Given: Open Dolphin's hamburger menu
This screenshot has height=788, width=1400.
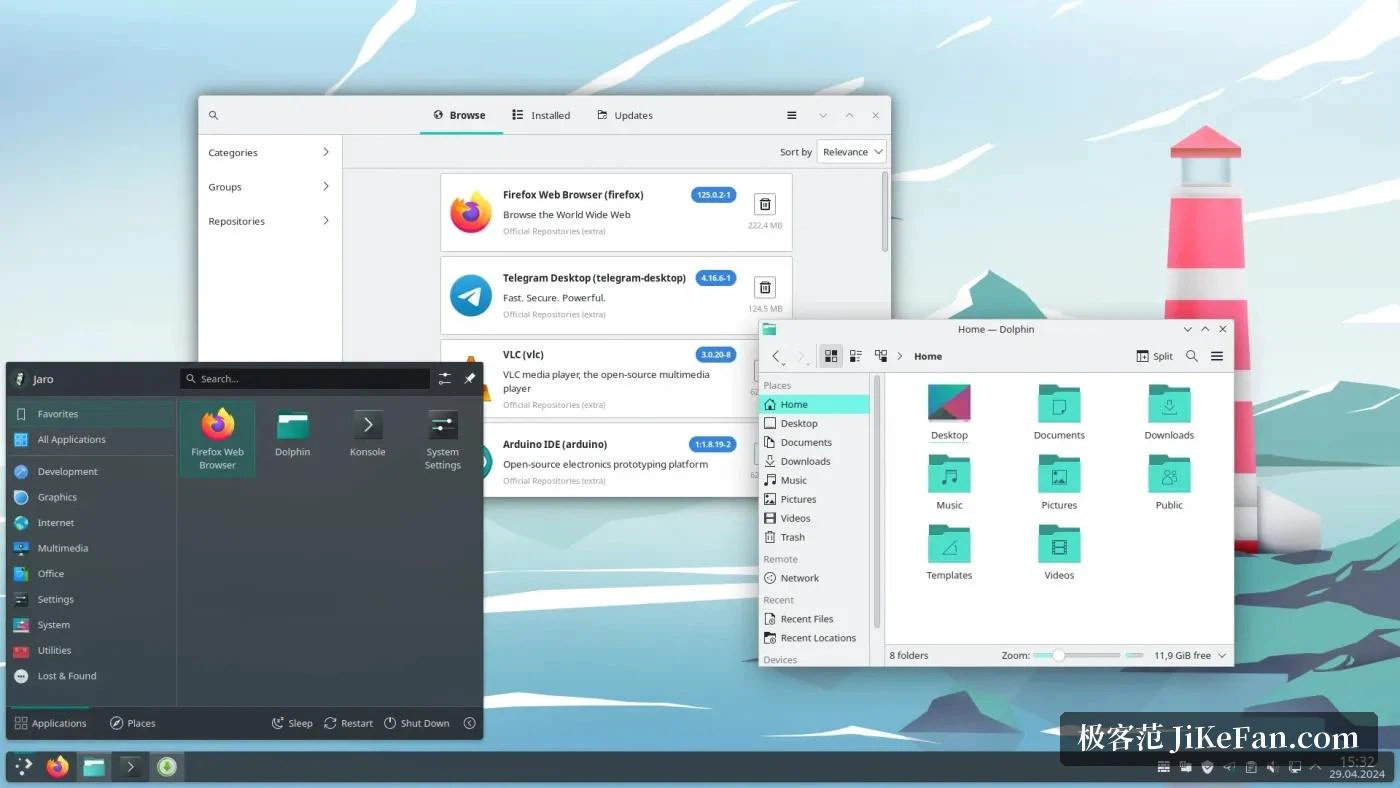Looking at the screenshot, I should 1217,356.
